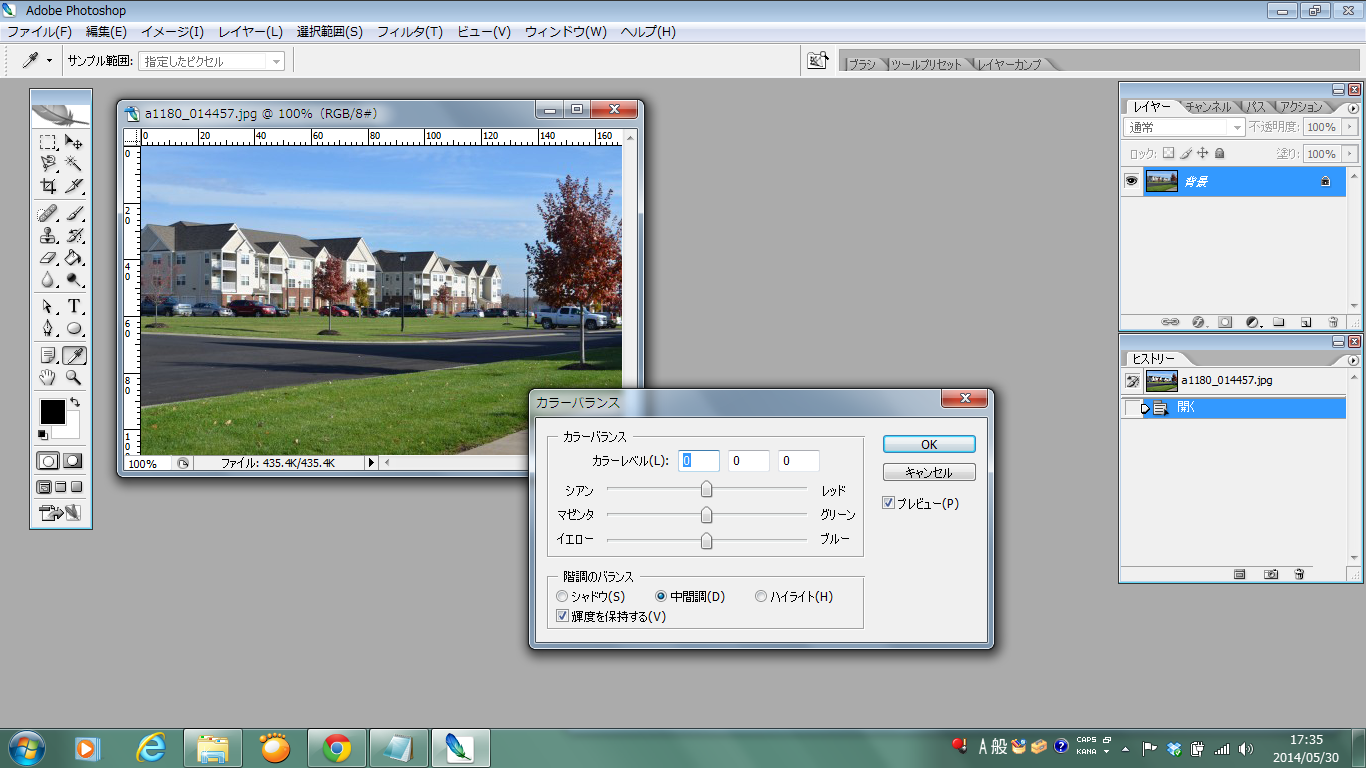Click the キャンセル button

pyautogui.click(x=929, y=473)
